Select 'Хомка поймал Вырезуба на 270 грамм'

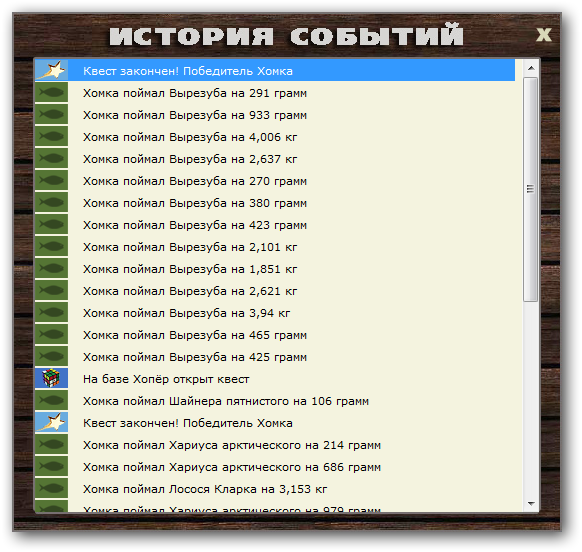pyautogui.click(x=275, y=180)
